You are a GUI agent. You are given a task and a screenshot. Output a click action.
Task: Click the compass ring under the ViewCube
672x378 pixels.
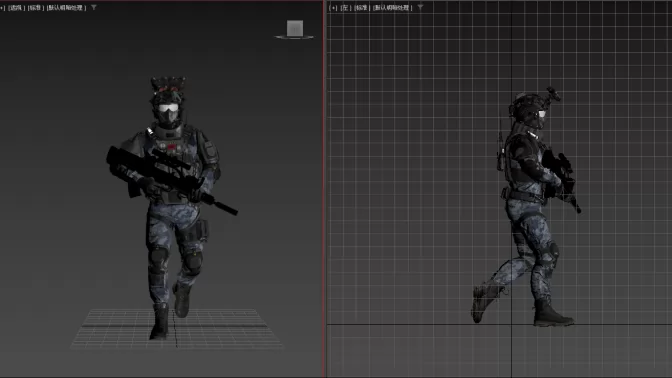coord(294,37)
